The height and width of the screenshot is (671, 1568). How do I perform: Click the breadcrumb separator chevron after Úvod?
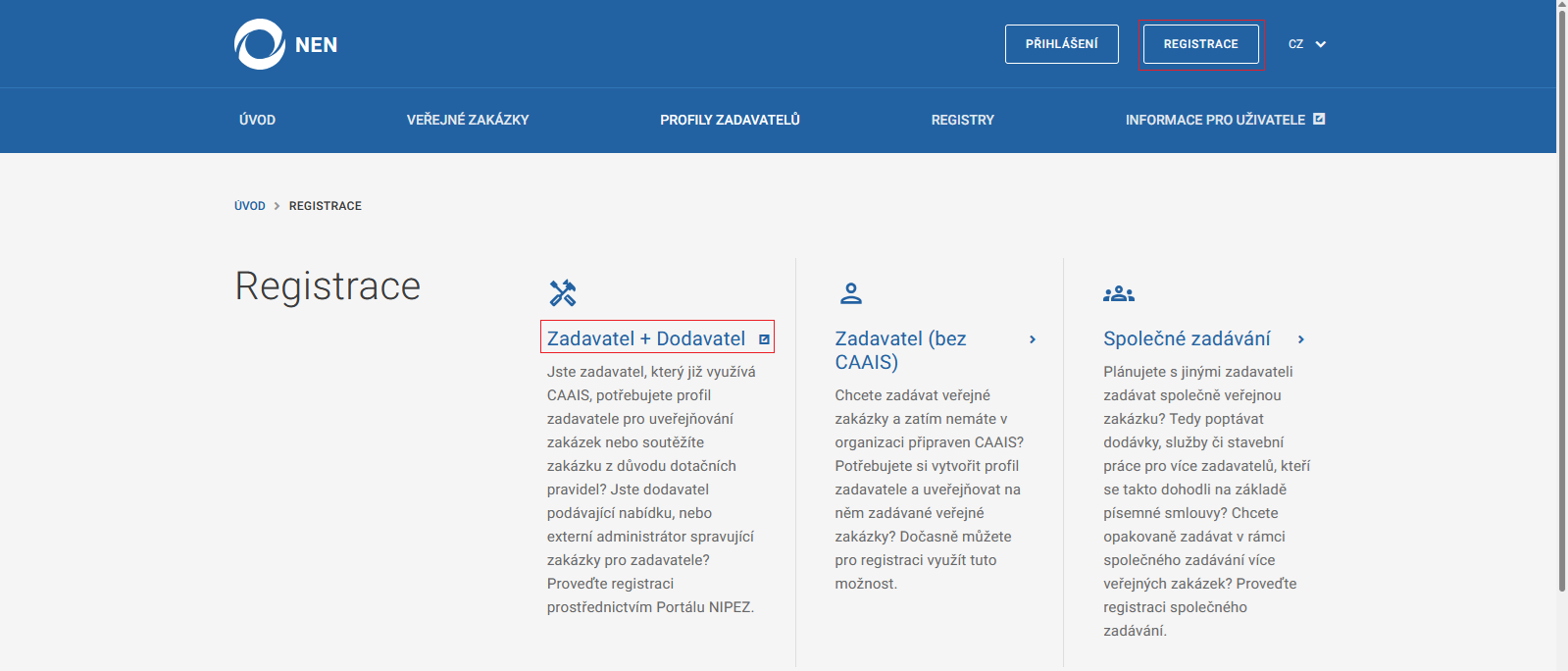(x=278, y=206)
